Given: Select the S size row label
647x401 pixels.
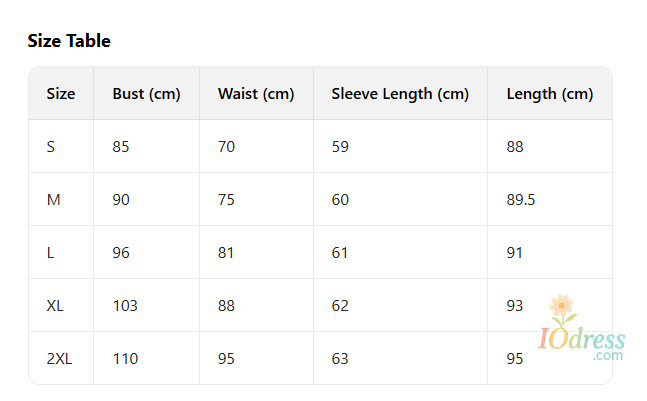Looking at the screenshot, I should pyautogui.click(x=51, y=147).
